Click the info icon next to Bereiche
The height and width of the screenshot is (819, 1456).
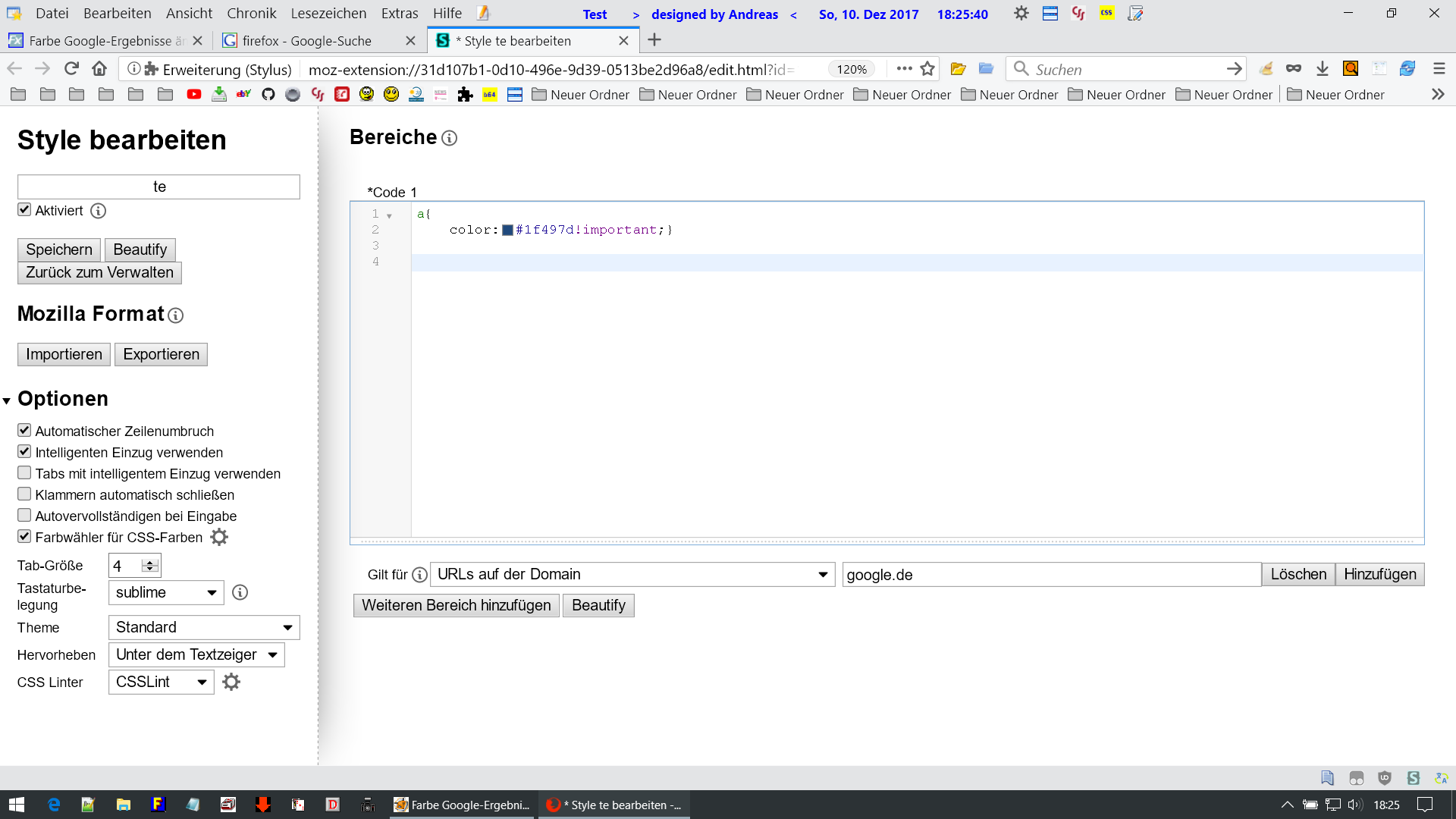pyautogui.click(x=449, y=138)
